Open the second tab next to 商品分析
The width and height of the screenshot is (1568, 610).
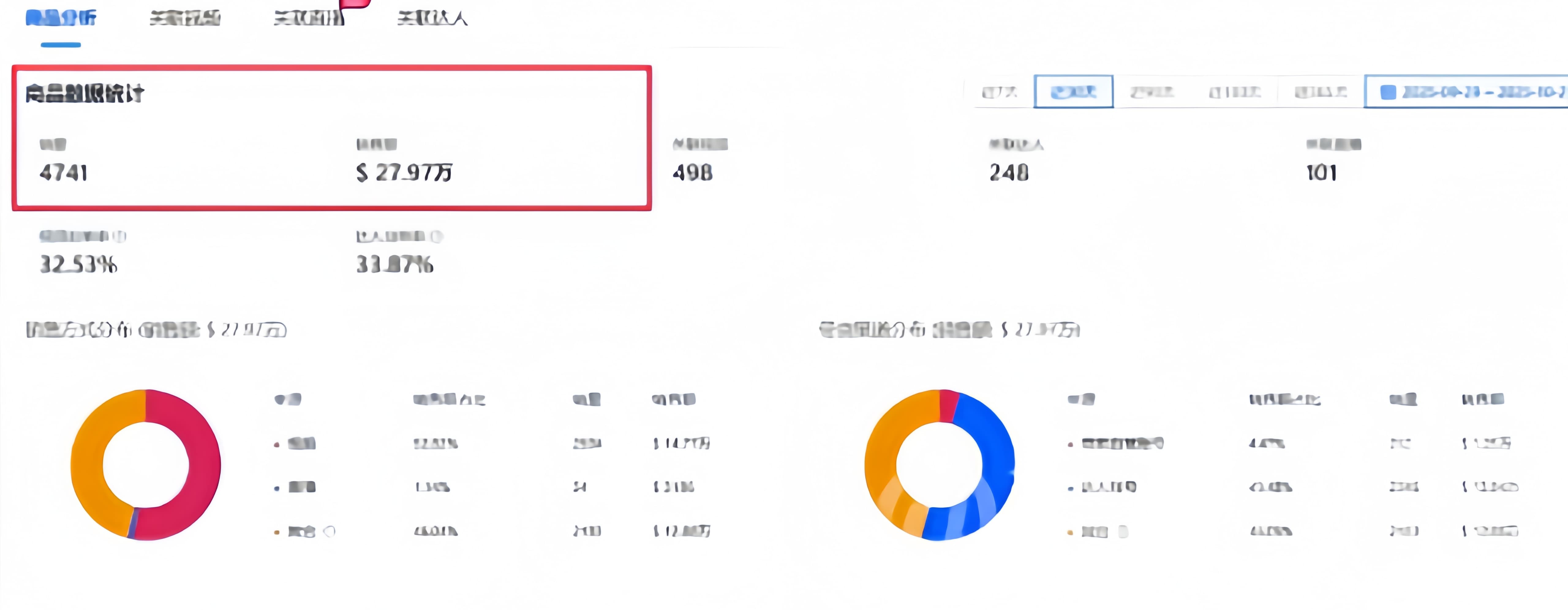coord(185,18)
